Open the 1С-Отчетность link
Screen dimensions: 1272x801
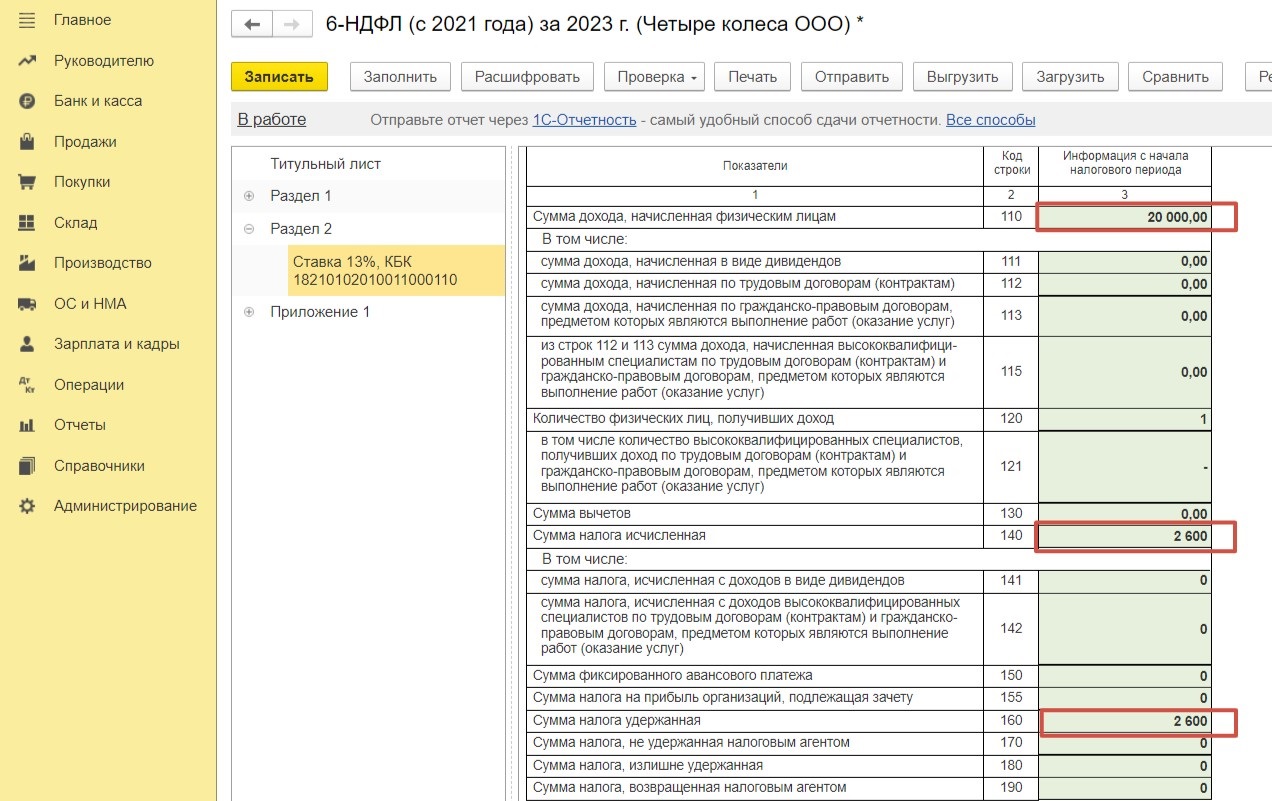(584, 120)
